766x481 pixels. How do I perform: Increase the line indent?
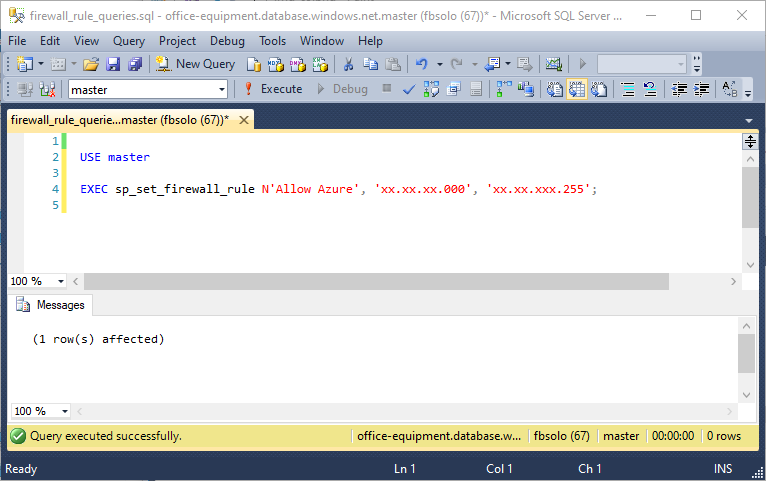(702, 89)
